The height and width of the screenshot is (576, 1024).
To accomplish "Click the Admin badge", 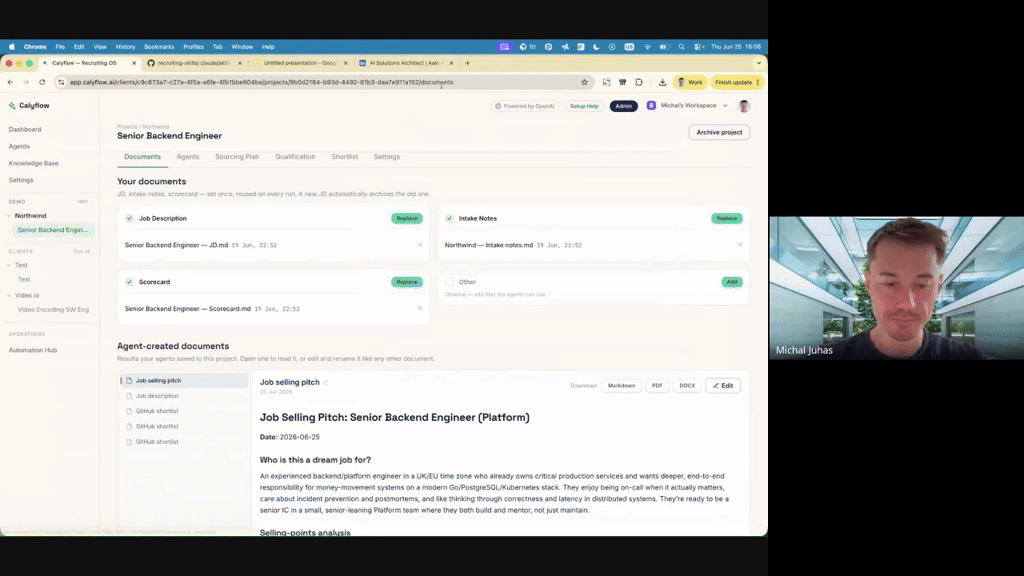I will click(x=624, y=106).
